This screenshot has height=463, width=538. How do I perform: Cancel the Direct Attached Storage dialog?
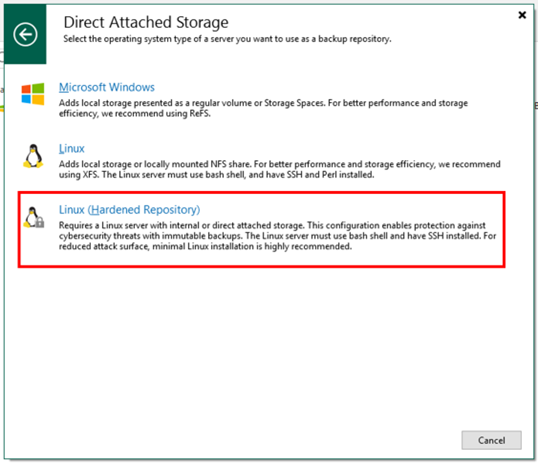491,440
